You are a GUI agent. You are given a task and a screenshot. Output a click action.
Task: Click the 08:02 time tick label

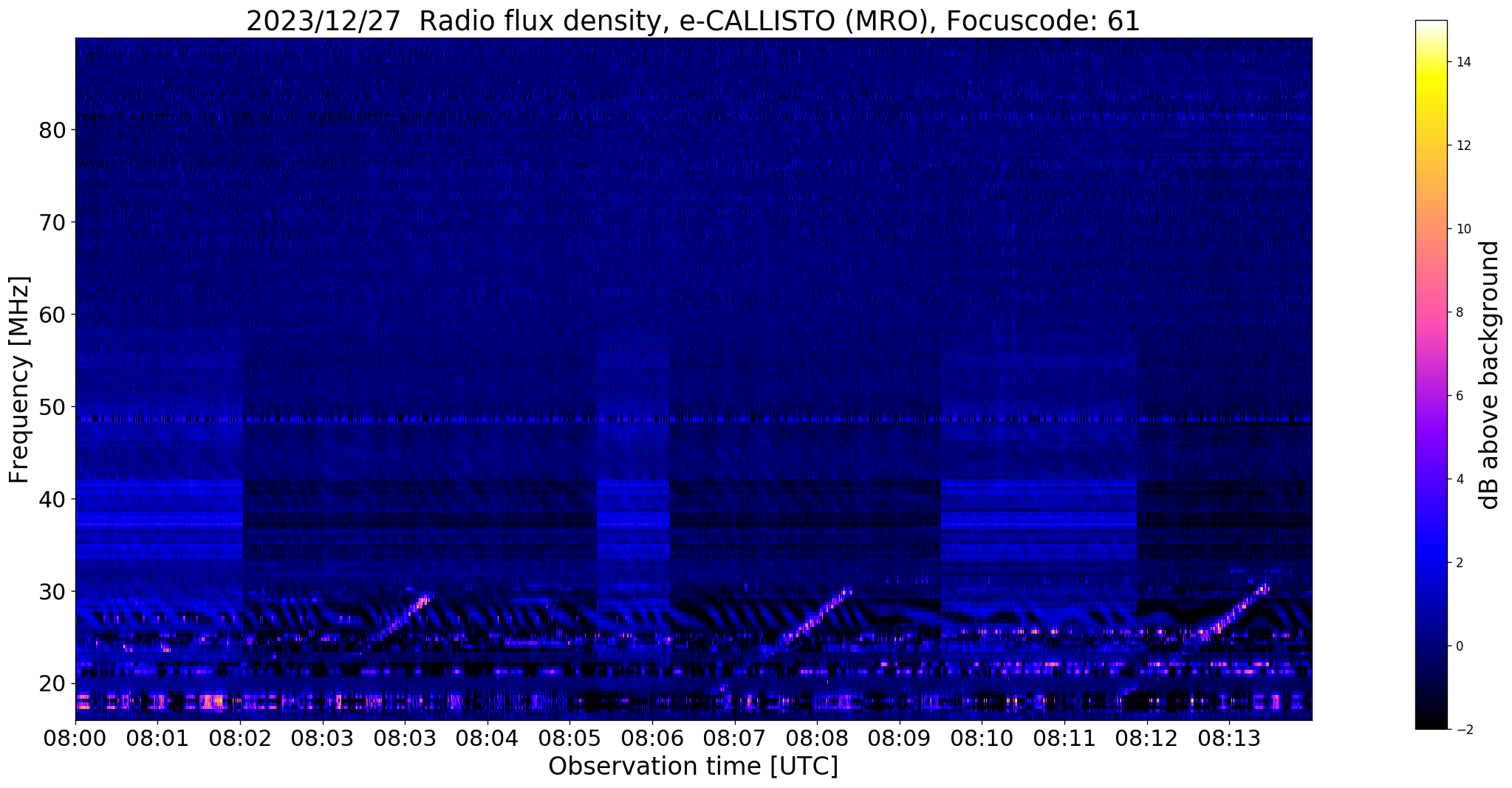tap(240, 737)
